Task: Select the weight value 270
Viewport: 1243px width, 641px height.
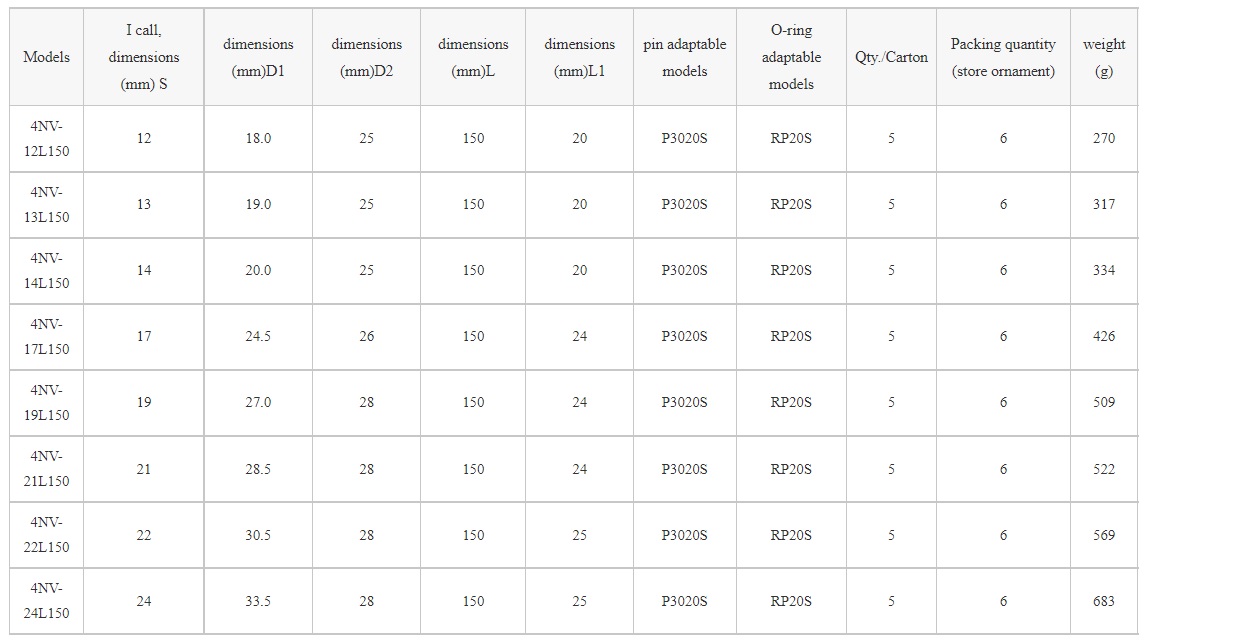Action: pyautogui.click(x=1104, y=139)
